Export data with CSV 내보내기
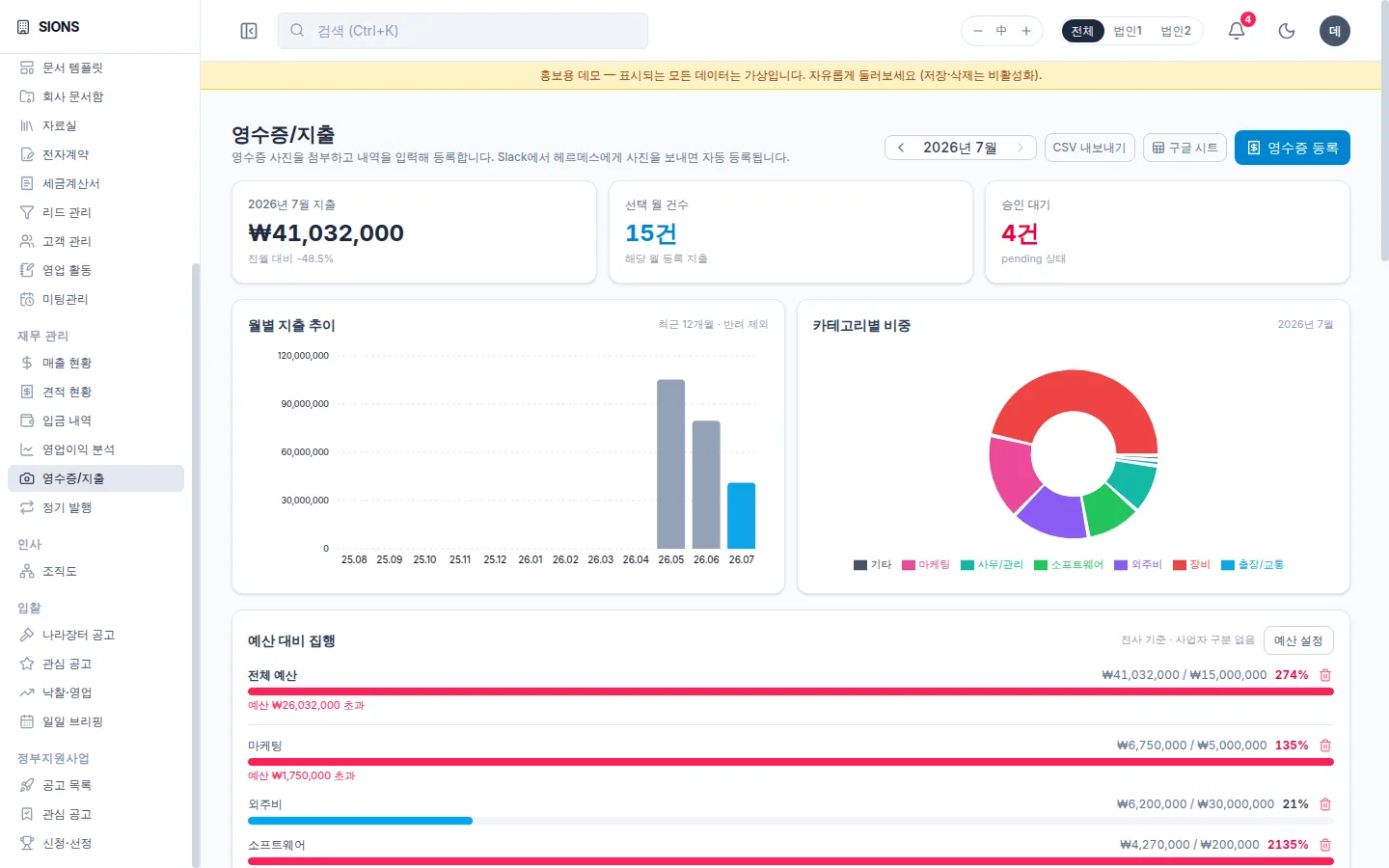1389x868 pixels. click(x=1090, y=148)
